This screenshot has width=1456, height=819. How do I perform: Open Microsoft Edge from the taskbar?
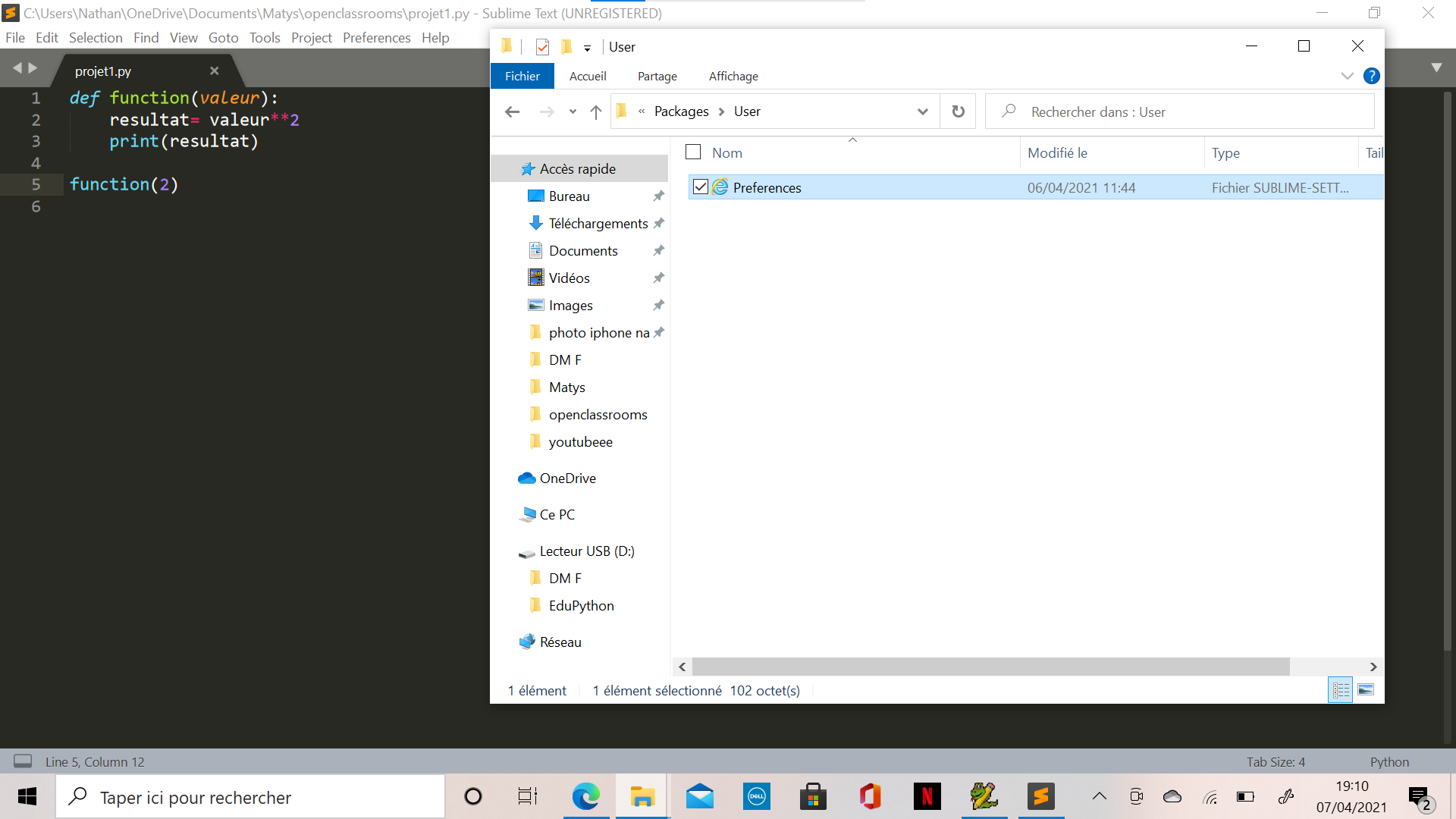585,796
